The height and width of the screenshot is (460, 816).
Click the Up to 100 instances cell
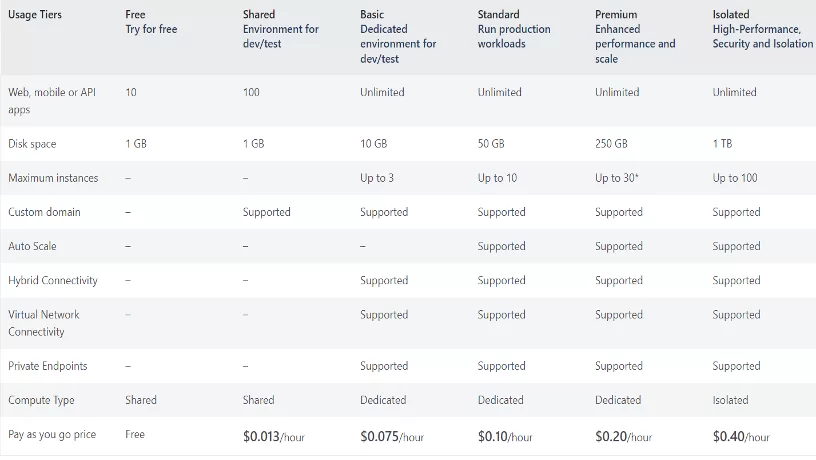(x=735, y=178)
